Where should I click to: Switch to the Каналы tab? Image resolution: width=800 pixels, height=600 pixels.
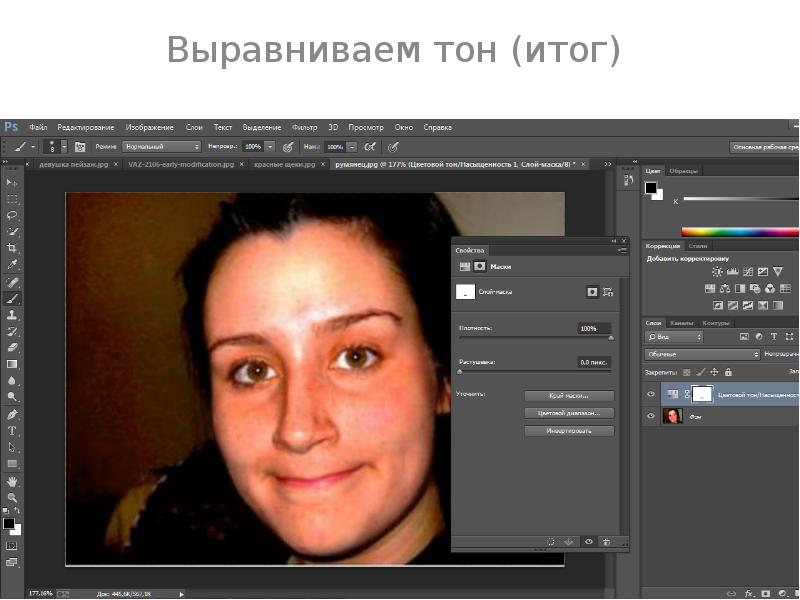pyautogui.click(x=681, y=323)
